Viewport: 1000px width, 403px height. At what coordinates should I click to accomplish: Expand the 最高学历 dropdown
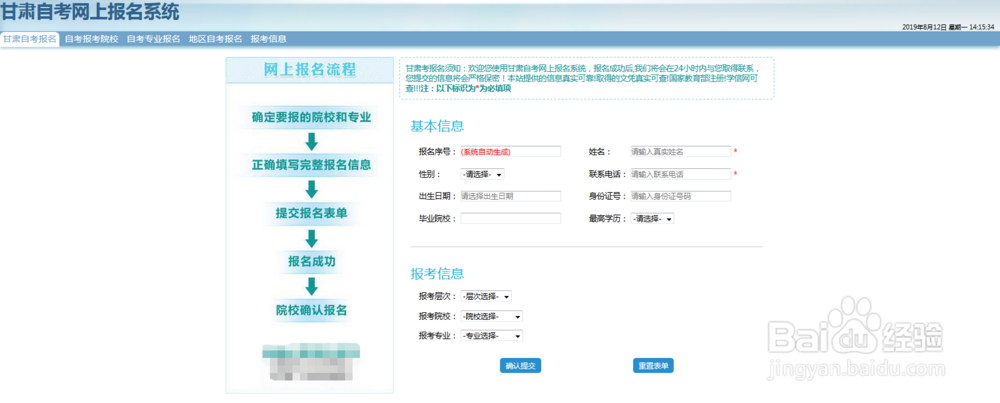(x=652, y=219)
